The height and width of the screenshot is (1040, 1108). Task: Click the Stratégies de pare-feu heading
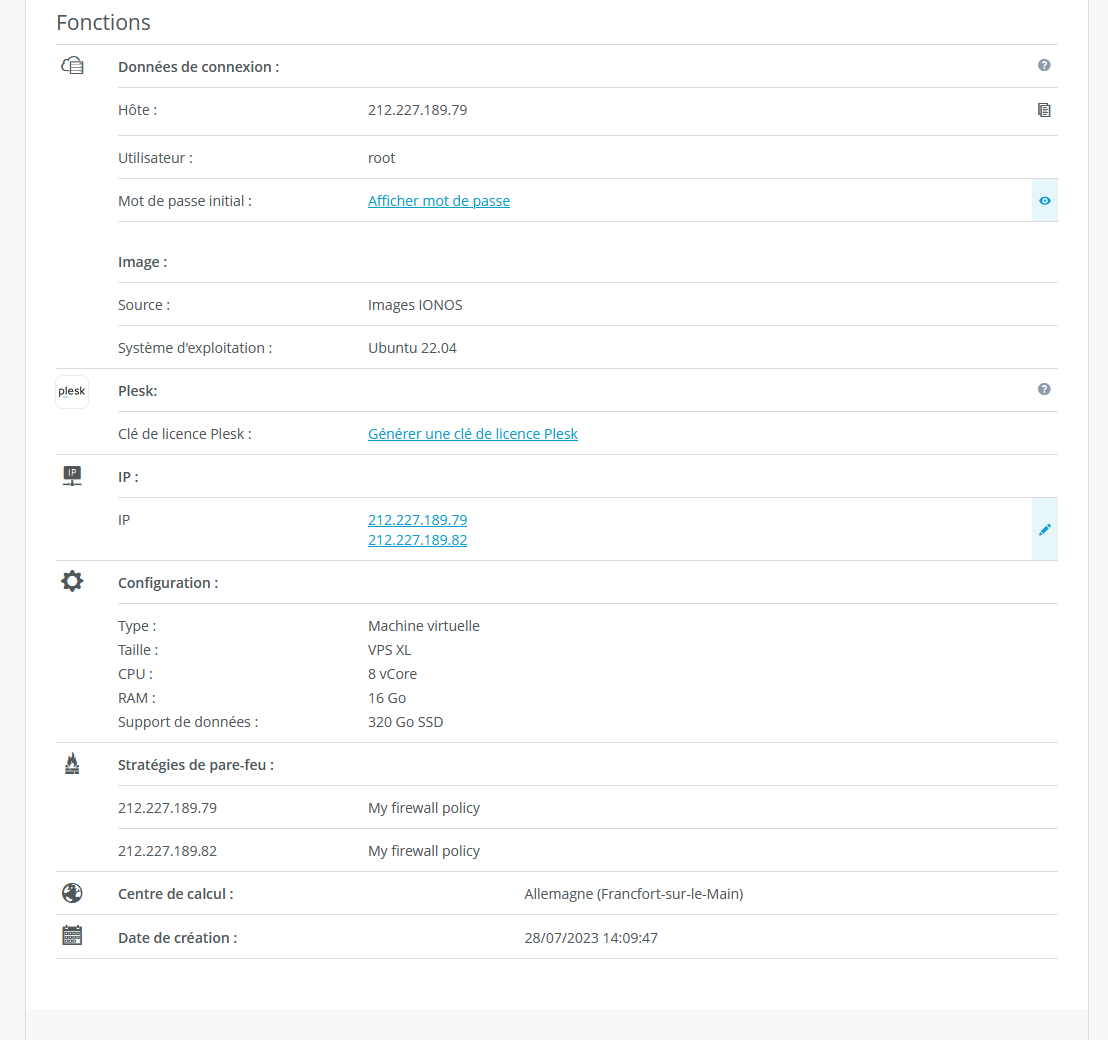[x=196, y=765]
